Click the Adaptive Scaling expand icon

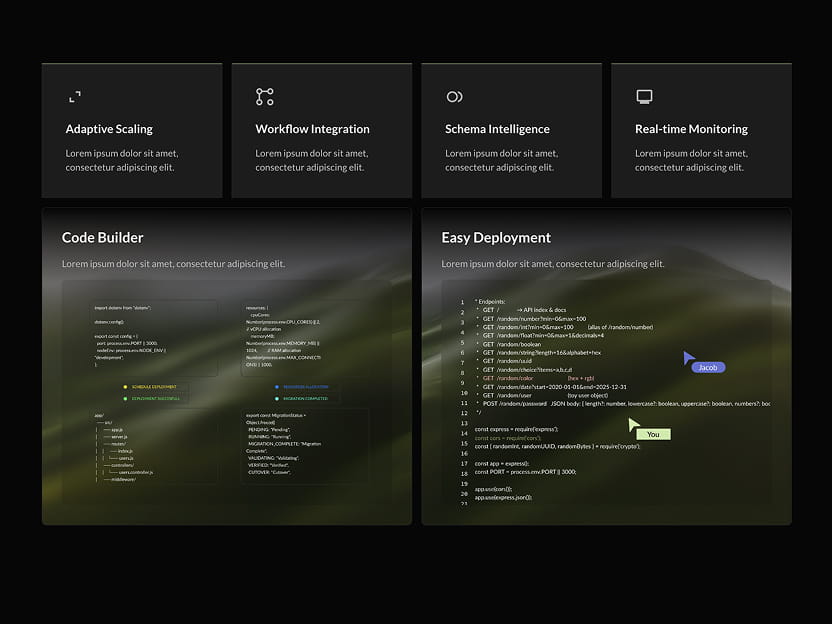pos(75,96)
